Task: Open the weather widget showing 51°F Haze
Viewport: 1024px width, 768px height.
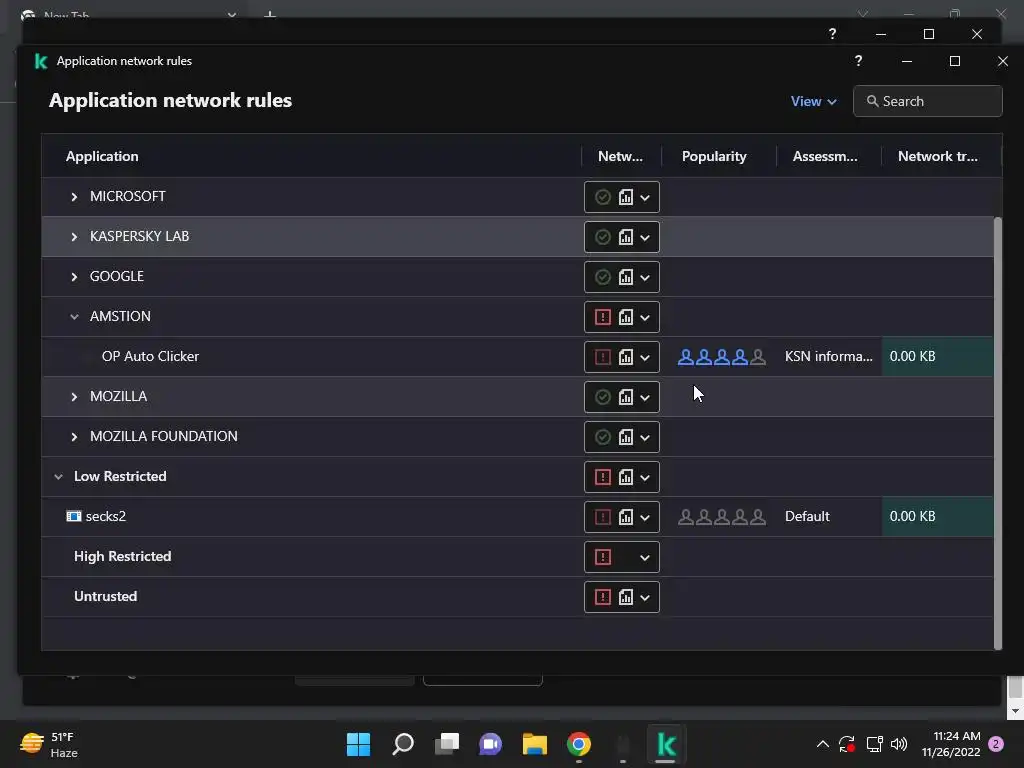Action: click(49, 744)
